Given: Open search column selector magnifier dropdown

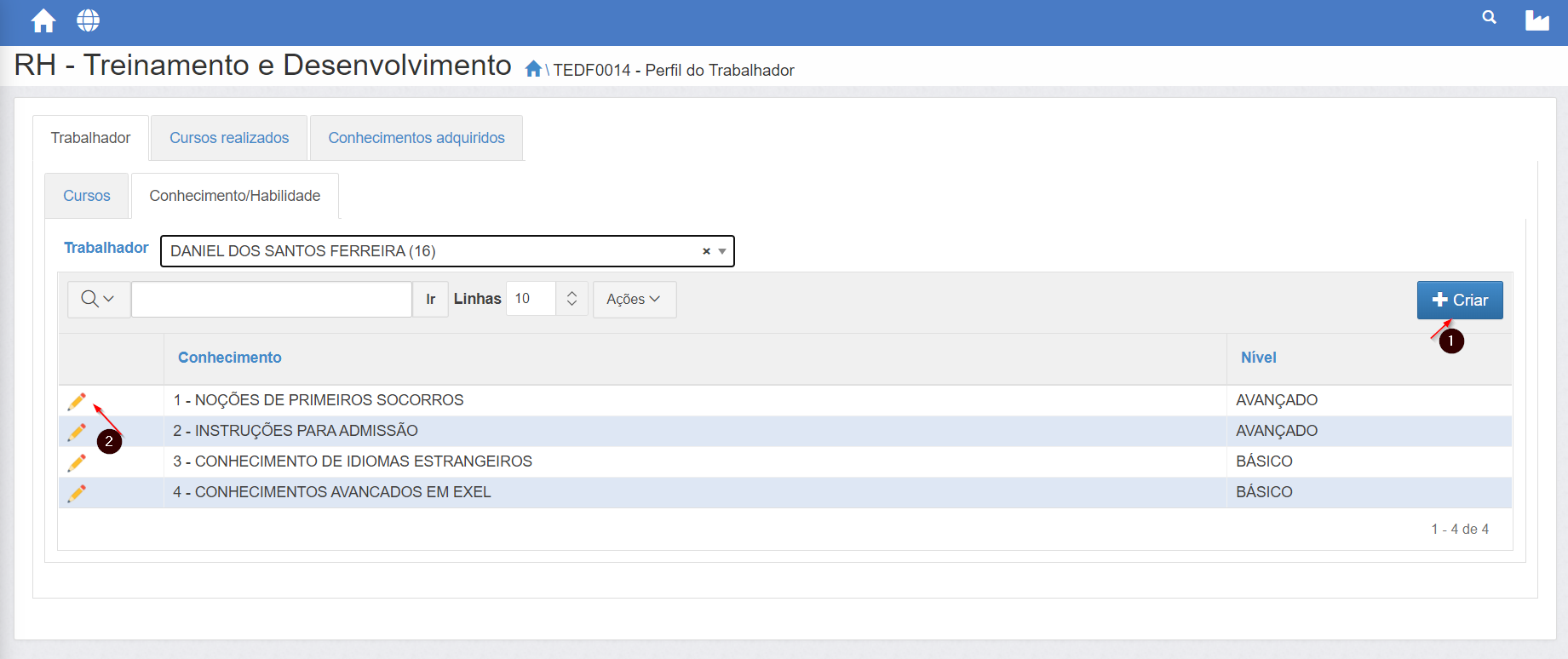Looking at the screenshot, I should (x=98, y=299).
